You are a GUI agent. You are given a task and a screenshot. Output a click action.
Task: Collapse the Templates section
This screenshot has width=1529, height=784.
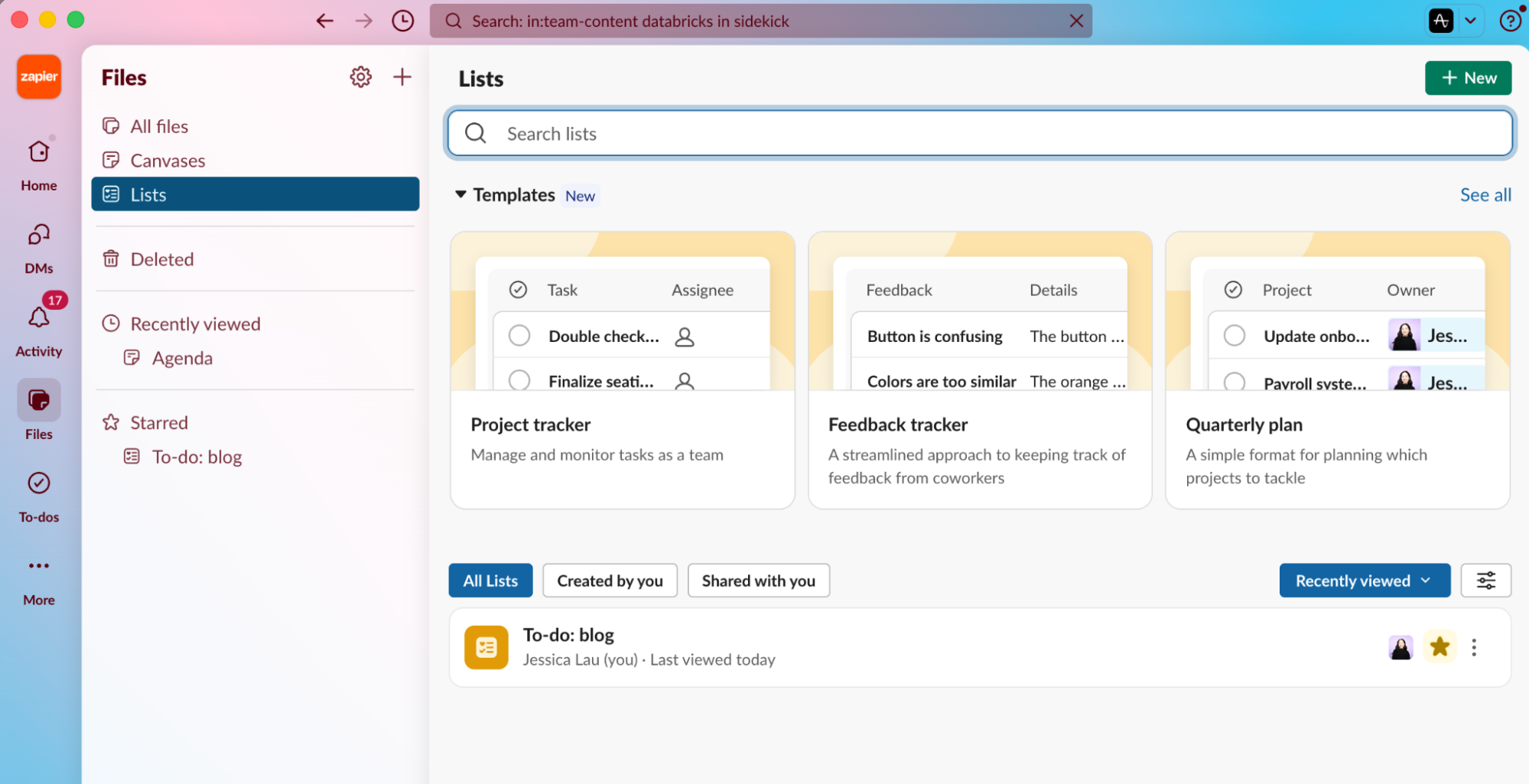click(x=460, y=194)
